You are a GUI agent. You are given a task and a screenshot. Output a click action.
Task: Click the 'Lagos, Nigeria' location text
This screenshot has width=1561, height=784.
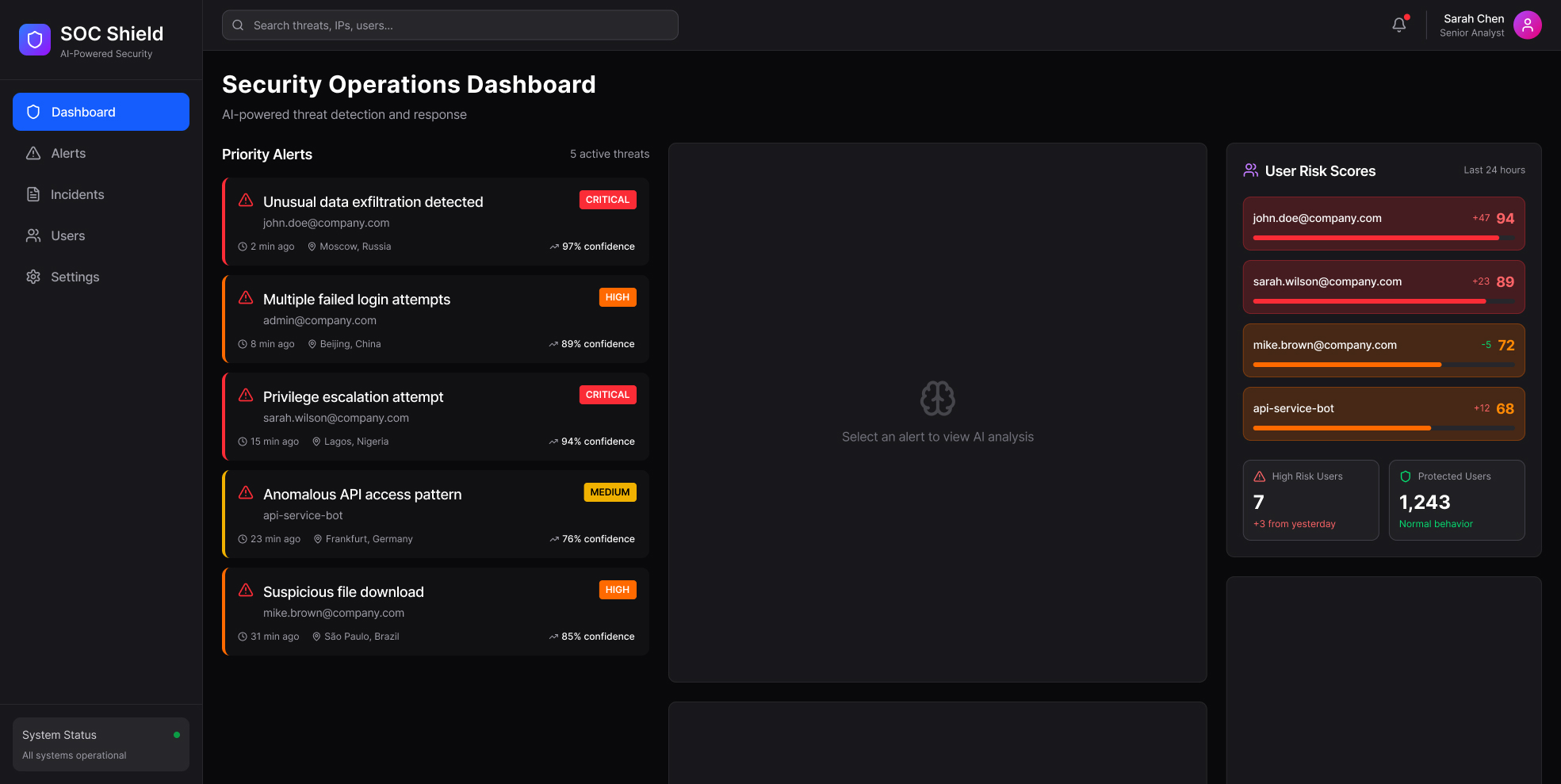click(356, 442)
